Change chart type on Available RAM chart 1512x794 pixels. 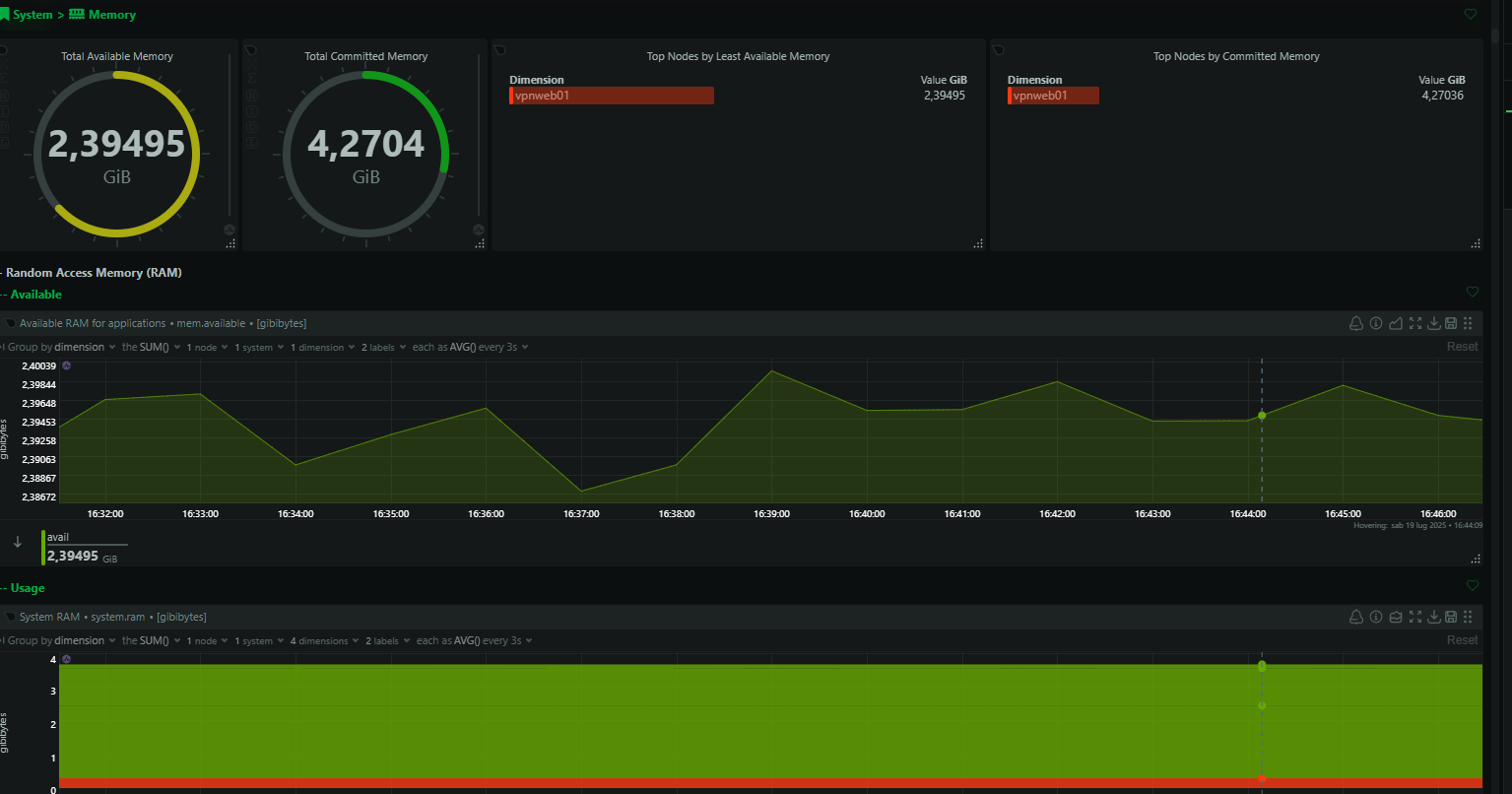pyautogui.click(x=1396, y=323)
